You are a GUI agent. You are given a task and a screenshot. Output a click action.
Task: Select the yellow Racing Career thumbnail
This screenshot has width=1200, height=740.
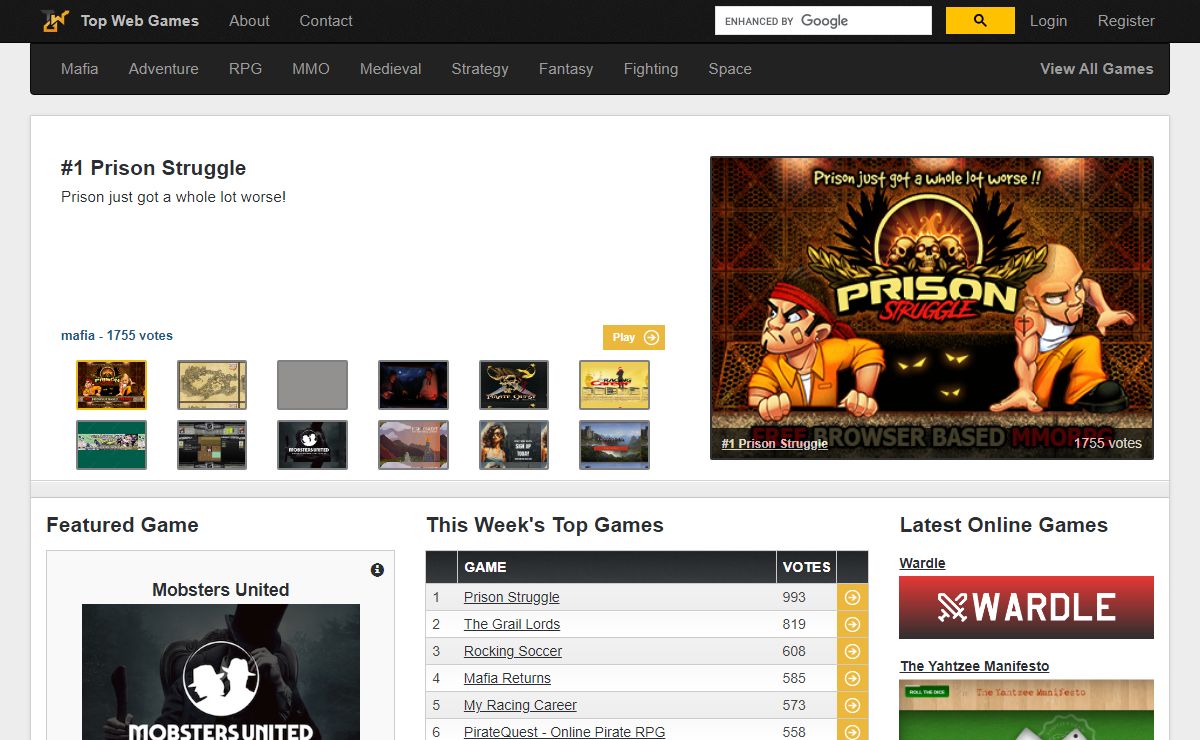pos(614,385)
